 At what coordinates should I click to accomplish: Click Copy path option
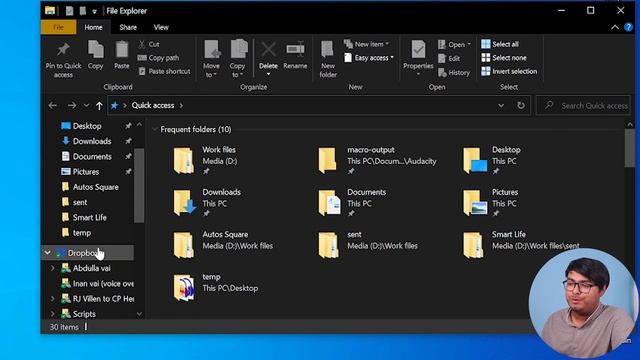(x=158, y=58)
